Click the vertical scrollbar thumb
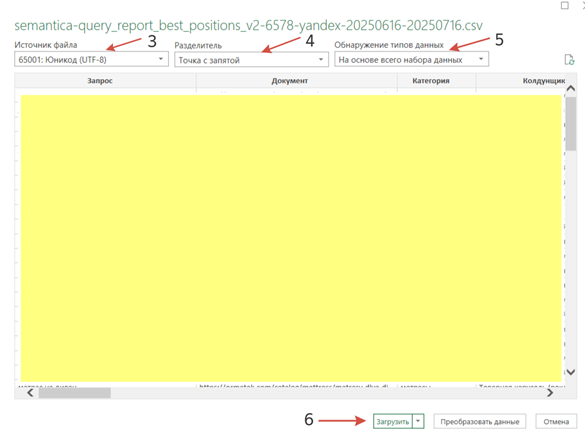 pos(571,124)
